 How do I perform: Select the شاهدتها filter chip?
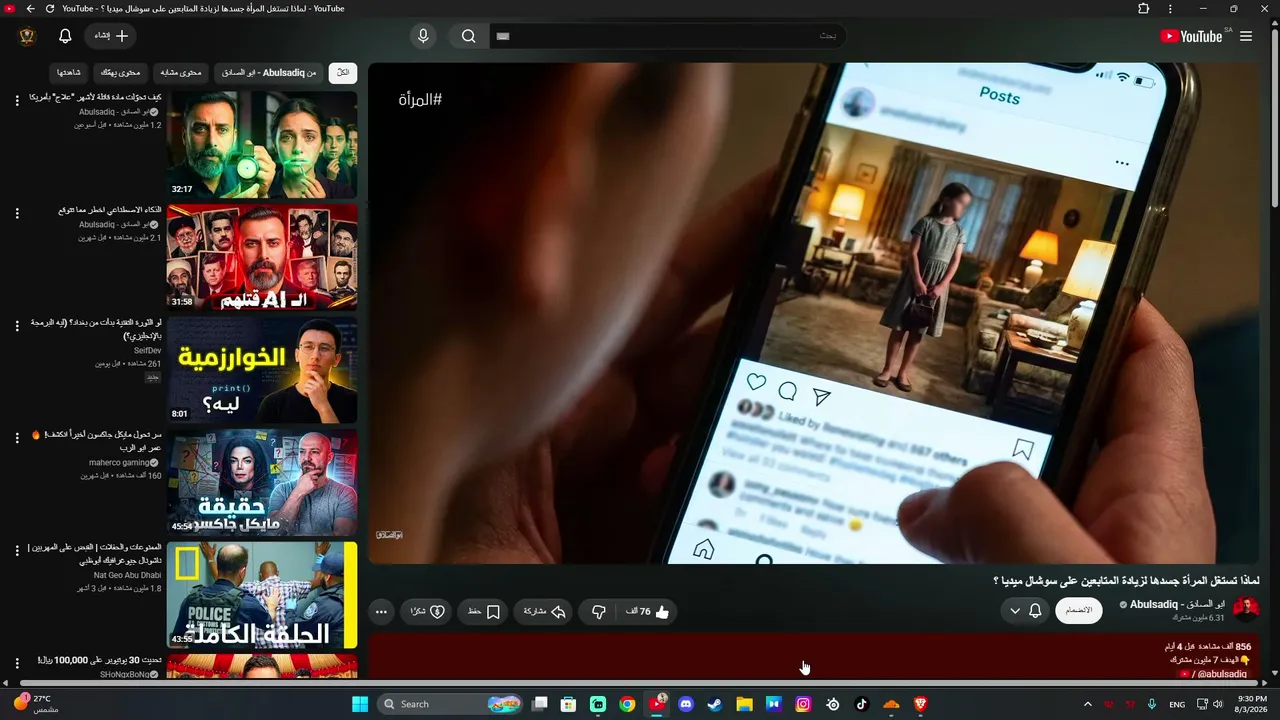pos(69,73)
